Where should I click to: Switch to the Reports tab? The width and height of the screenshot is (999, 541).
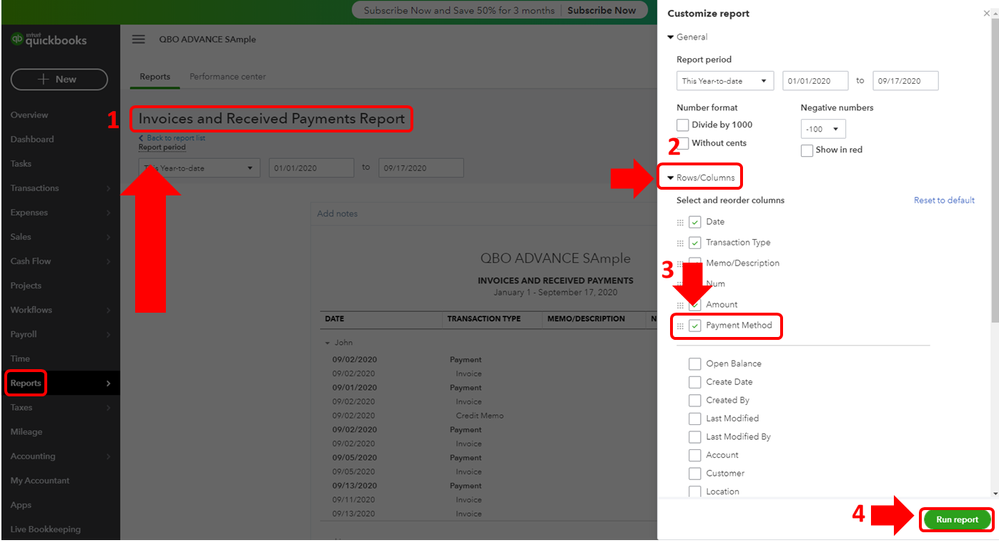(x=155, y=76)
